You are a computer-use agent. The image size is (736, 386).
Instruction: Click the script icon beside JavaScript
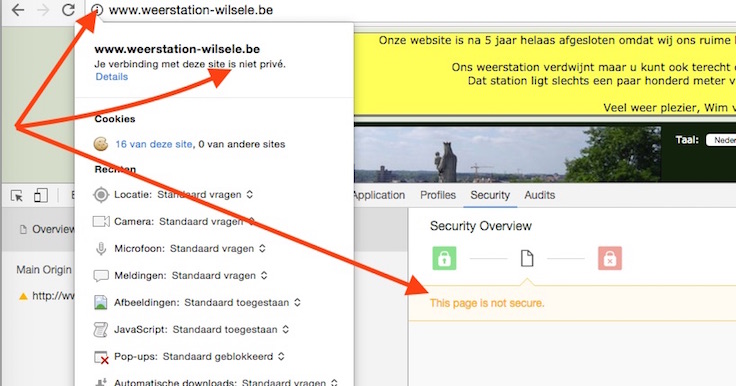pos(101,330)
